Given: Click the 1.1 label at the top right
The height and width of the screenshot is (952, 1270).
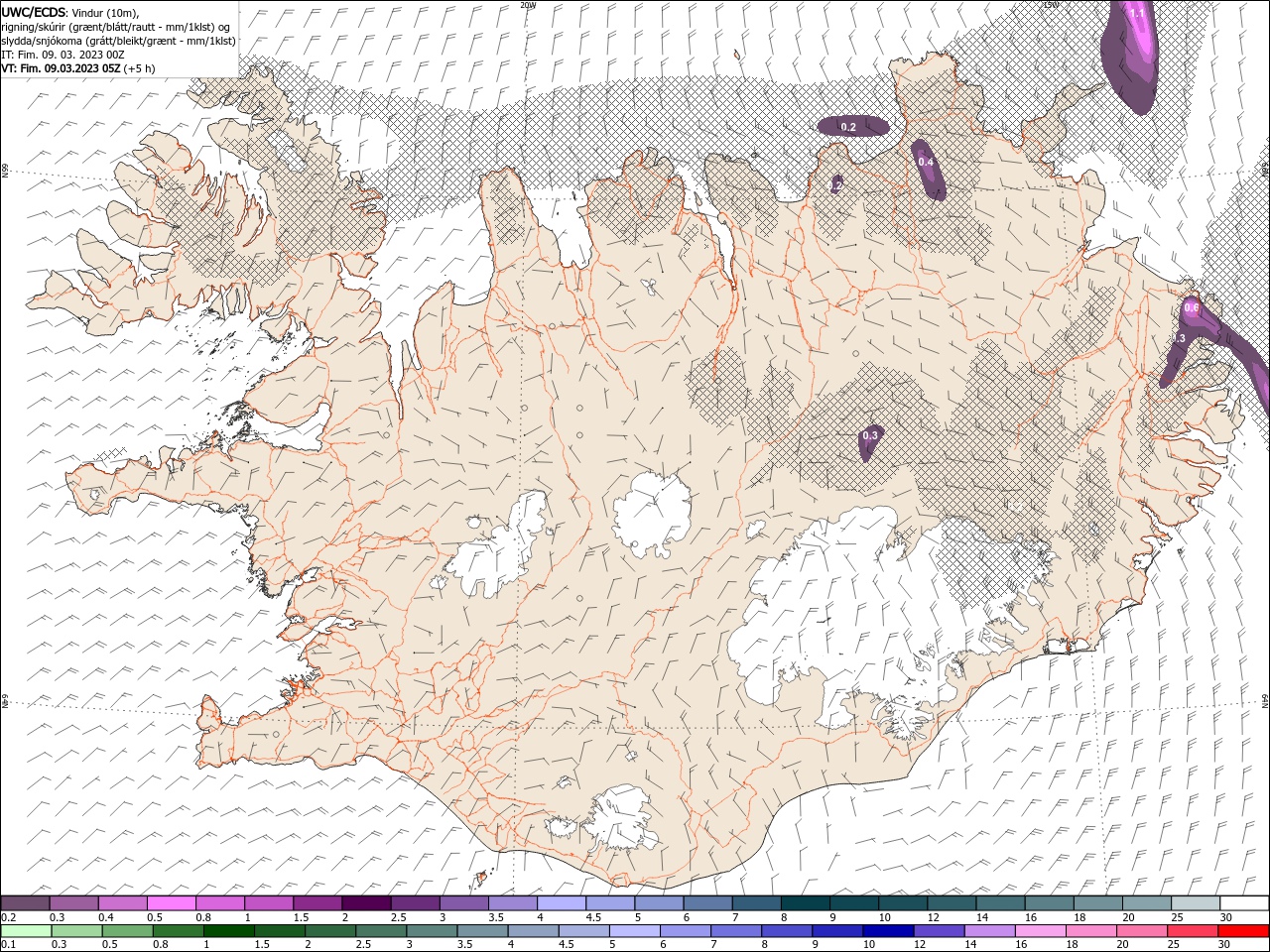Looking at the screenshot, I should pos(1137,14).
